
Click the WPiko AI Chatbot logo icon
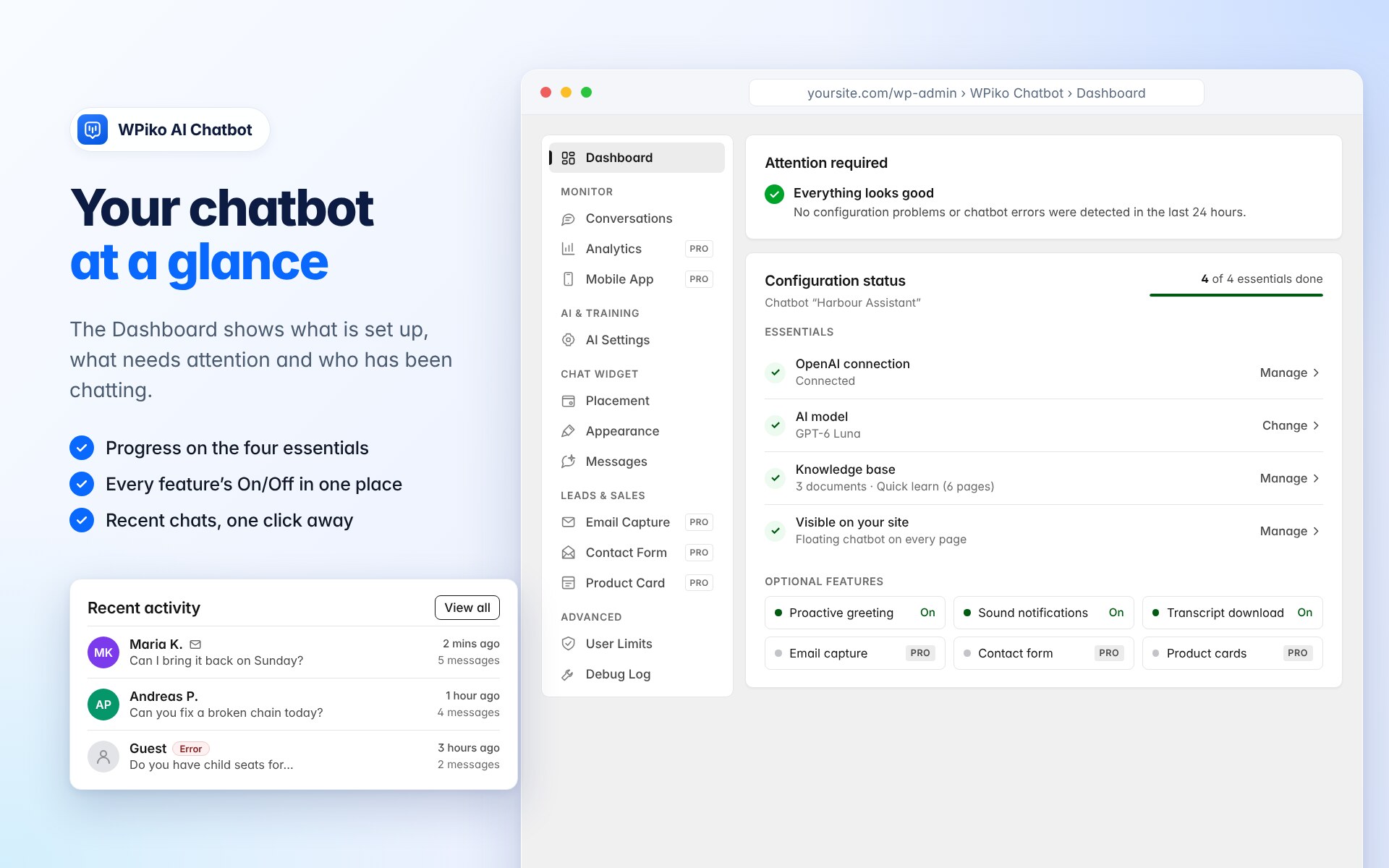click(x=93, y=129)
